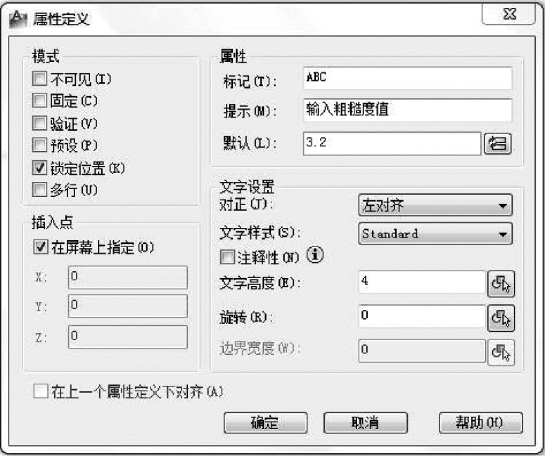
Task: Toggle the 在屏幕上指定 (O) checkbox
Action: tap(40, 247)
